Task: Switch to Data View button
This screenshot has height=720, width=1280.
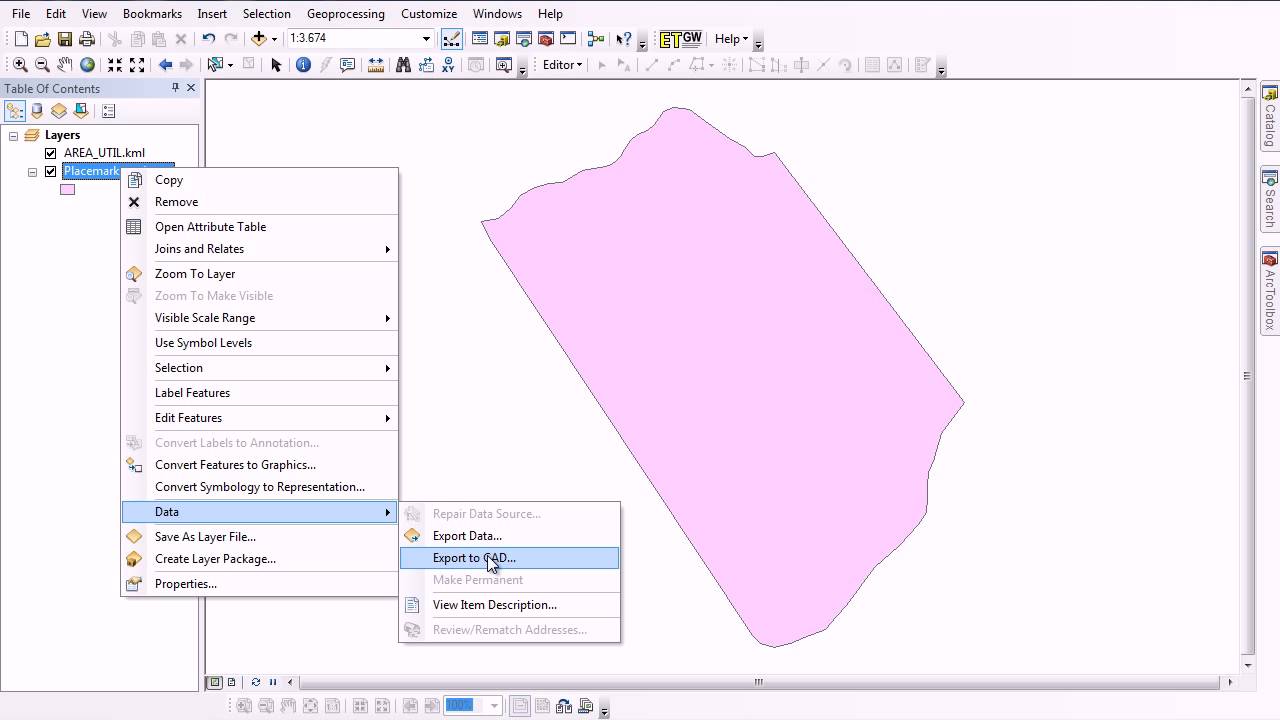Action: pos(214,682)
